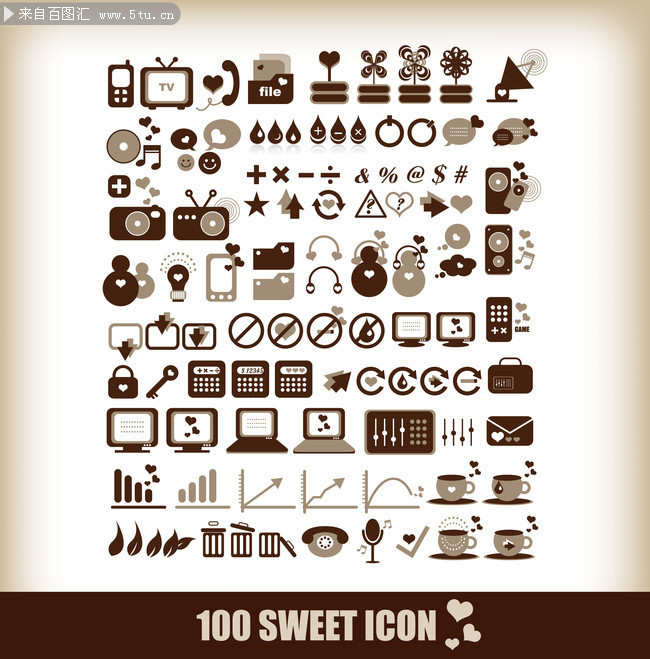650x659 pixels.
Task: Select the at sign symbol
Action: 415,174
